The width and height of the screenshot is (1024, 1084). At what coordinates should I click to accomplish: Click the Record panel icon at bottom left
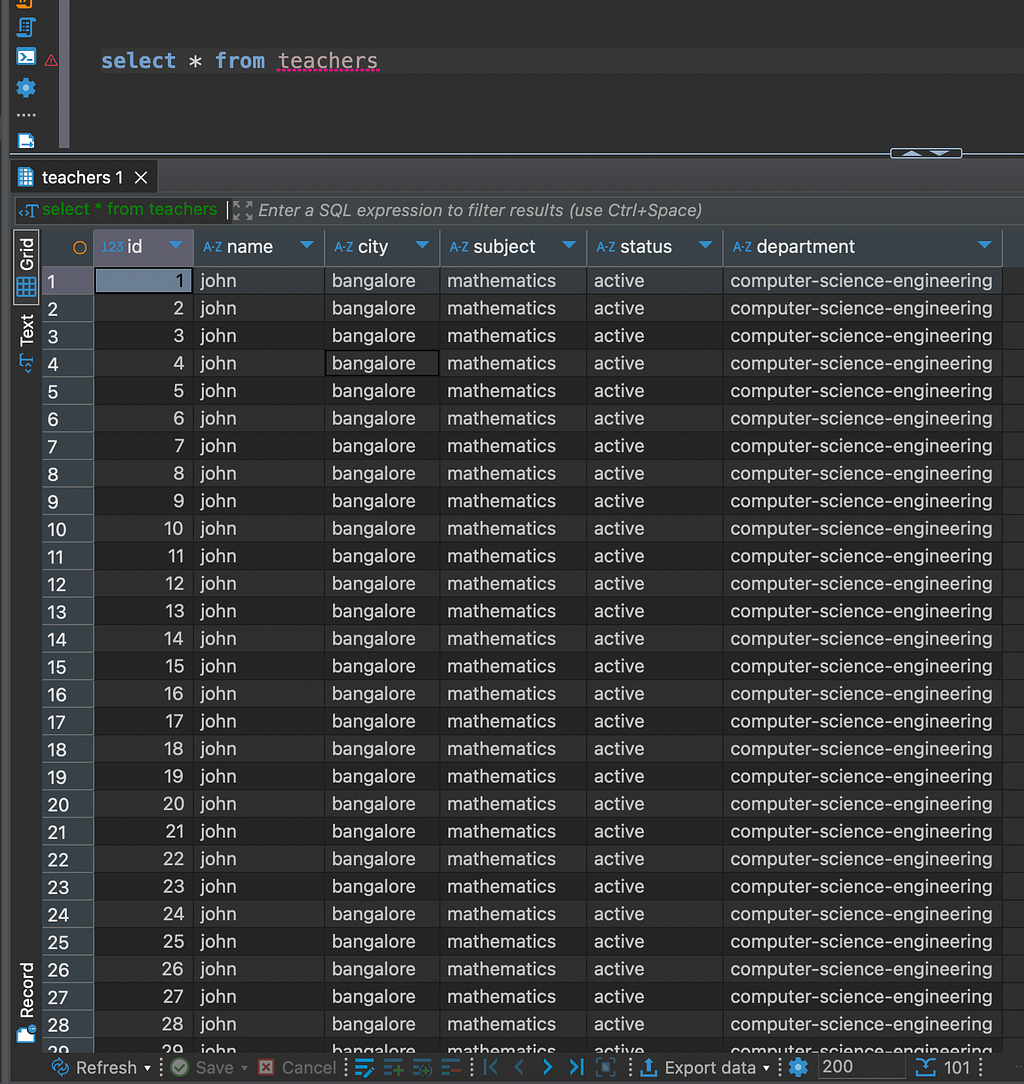pyautogui.click(x=26, y=1034)
